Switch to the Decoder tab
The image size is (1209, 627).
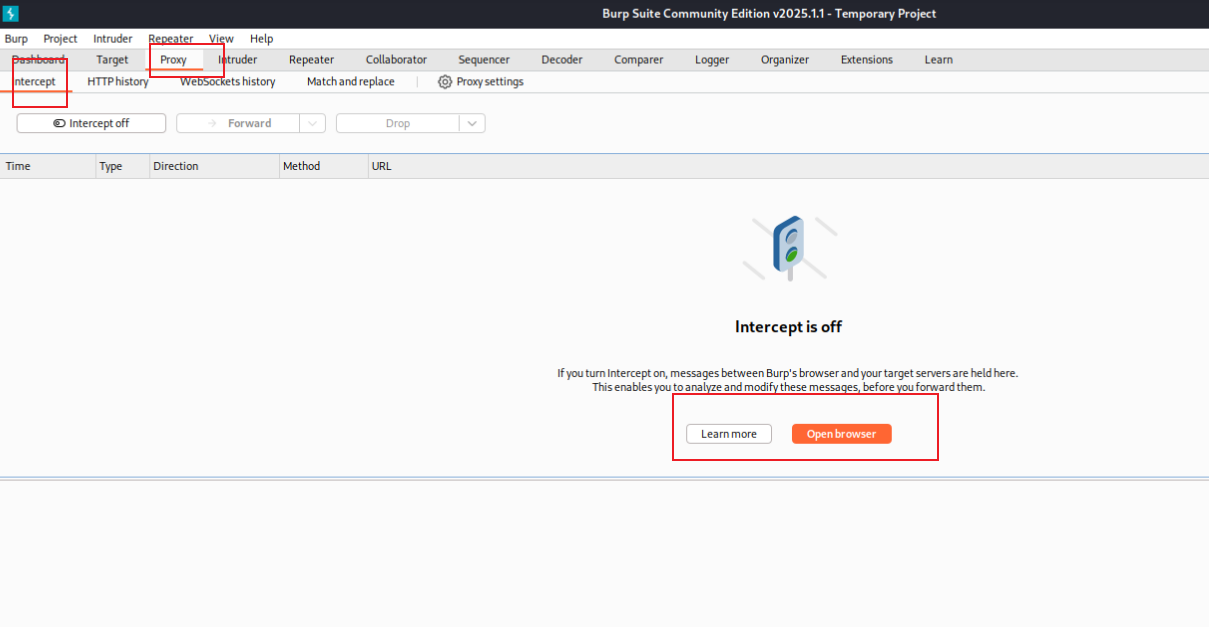coord(562,60)
